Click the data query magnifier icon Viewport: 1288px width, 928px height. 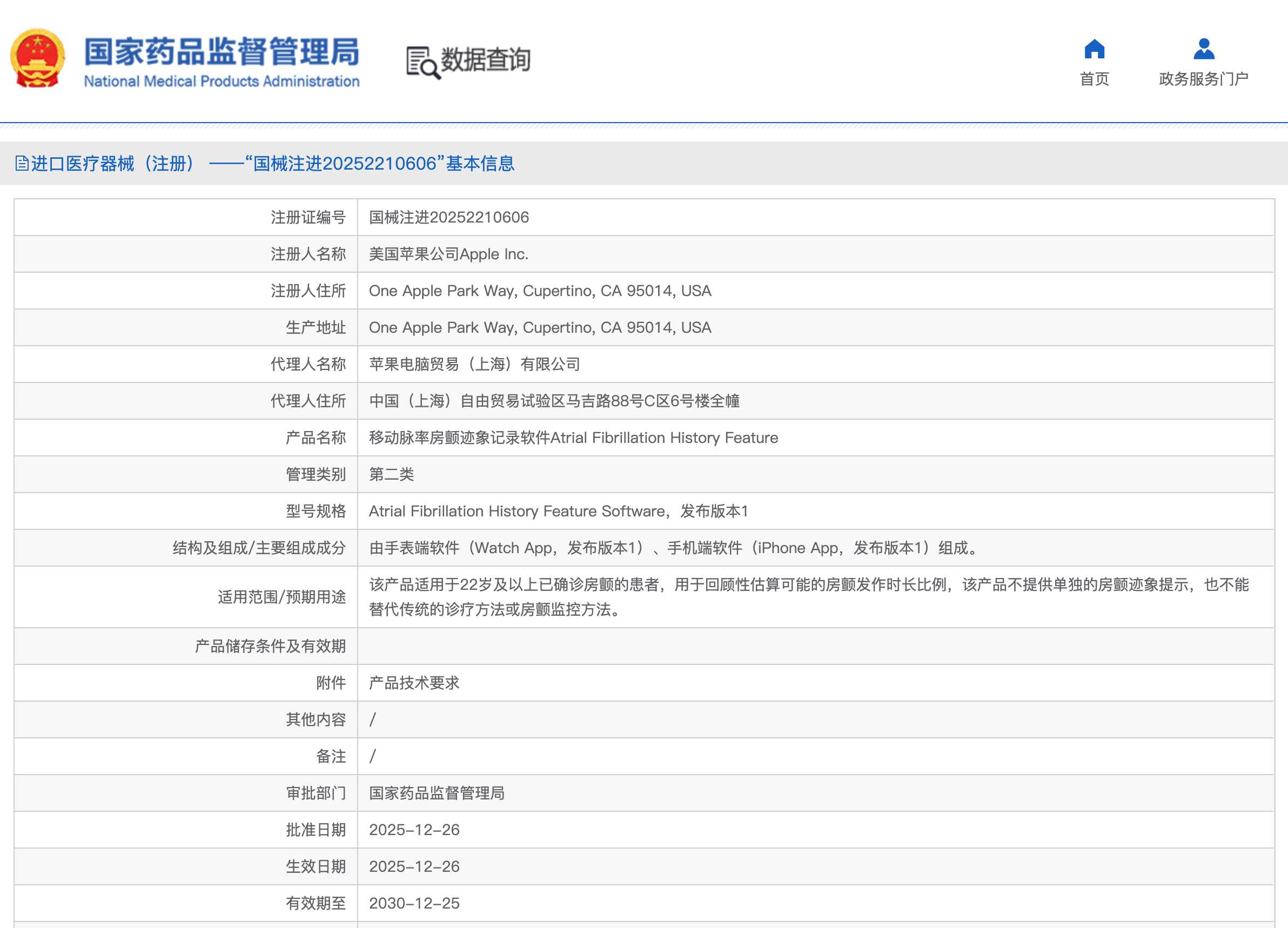click(422, 62)
